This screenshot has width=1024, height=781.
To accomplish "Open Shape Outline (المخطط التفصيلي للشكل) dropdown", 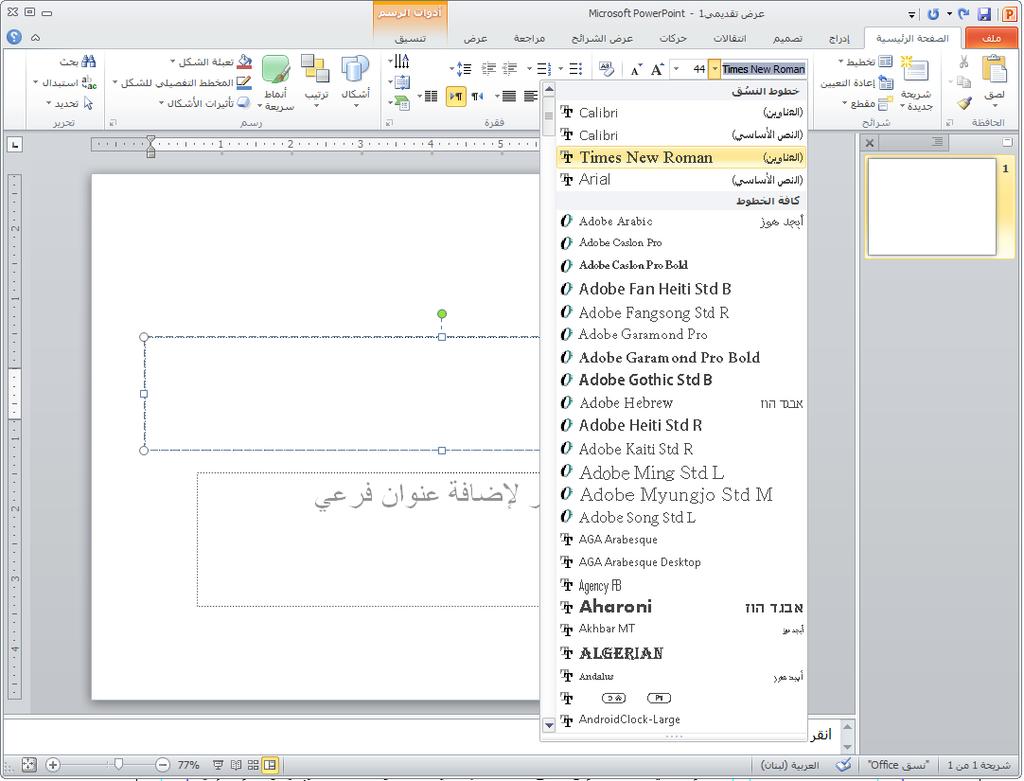I will click(115, 83).
